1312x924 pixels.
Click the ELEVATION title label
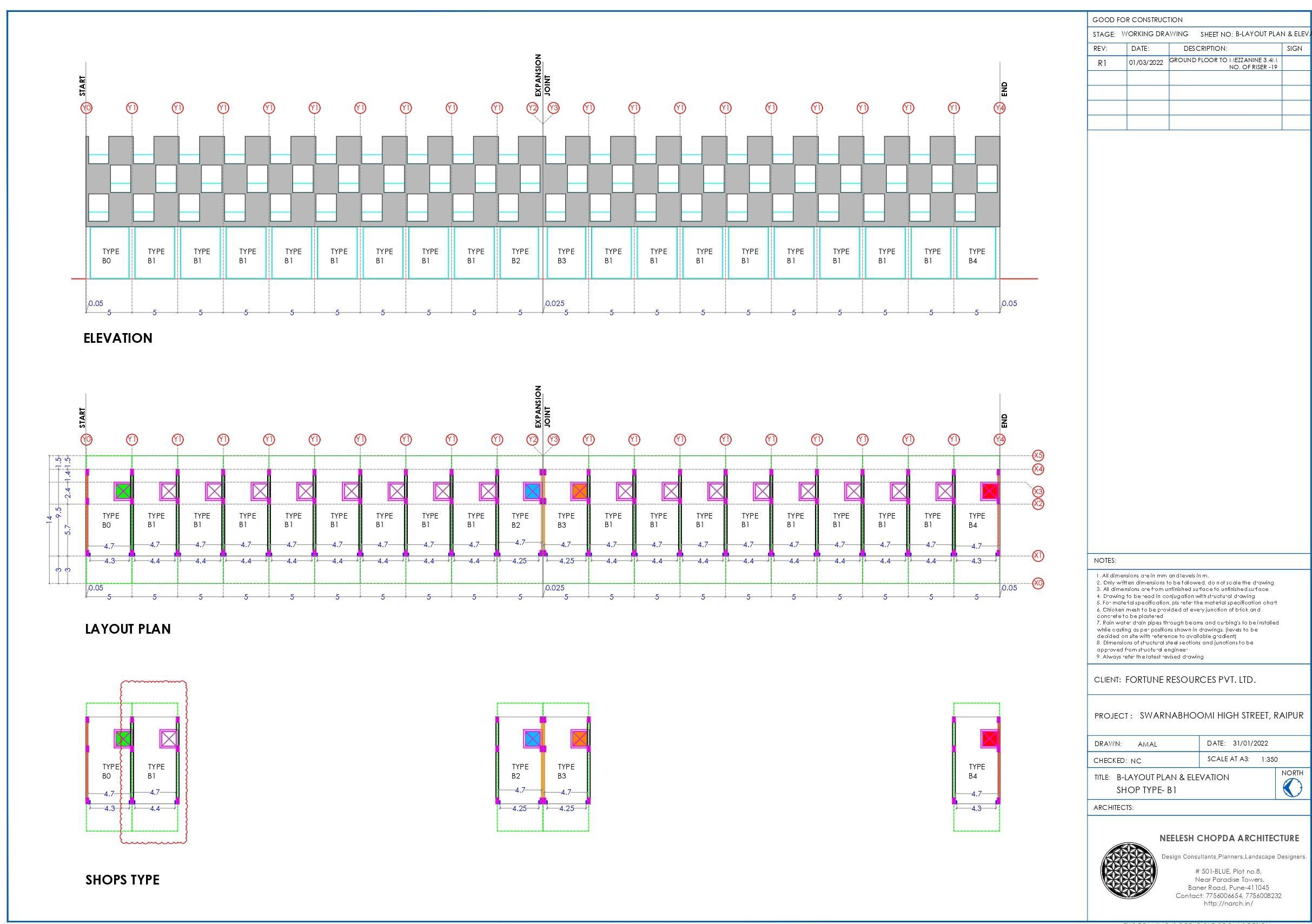[x=118, y=338]
